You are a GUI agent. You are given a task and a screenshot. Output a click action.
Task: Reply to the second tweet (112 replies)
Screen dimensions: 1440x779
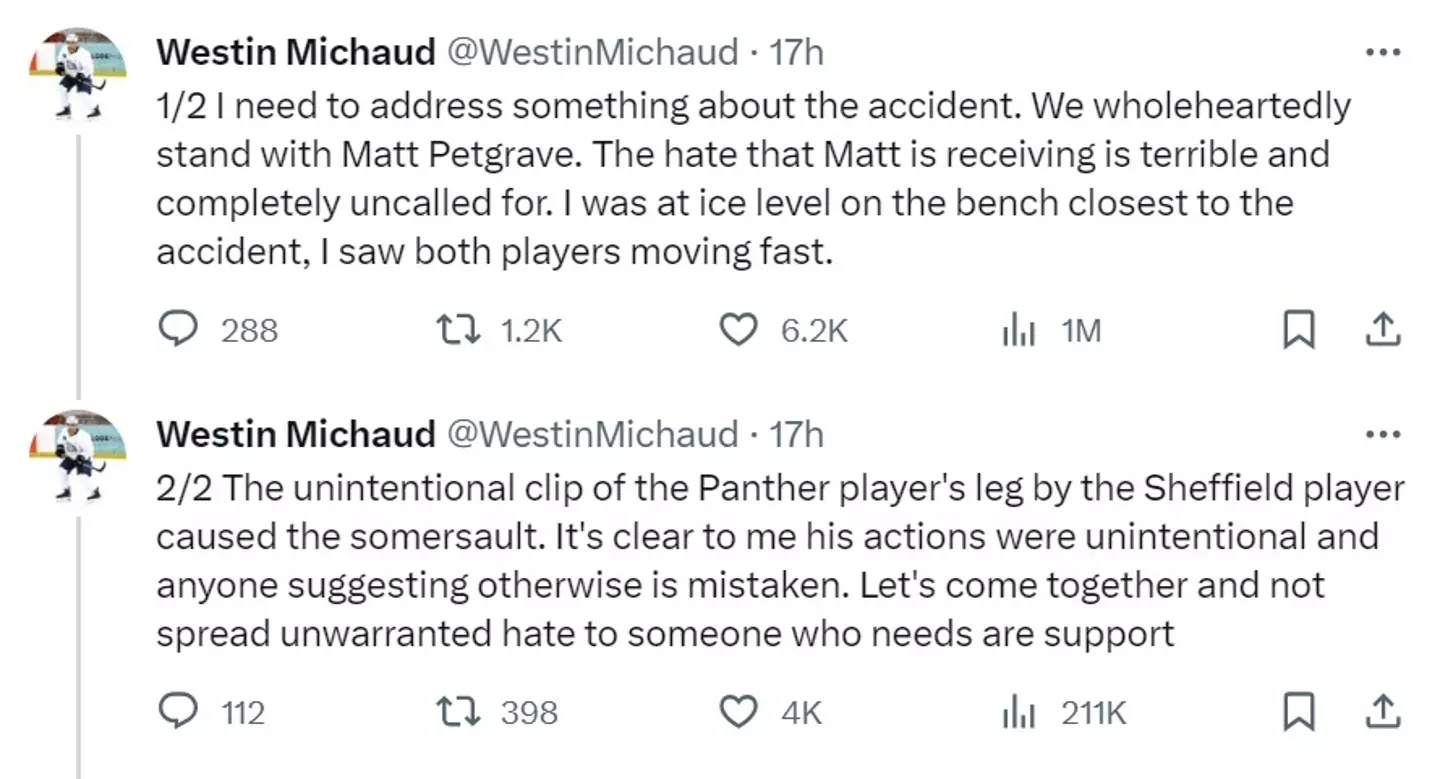(179, 711)
